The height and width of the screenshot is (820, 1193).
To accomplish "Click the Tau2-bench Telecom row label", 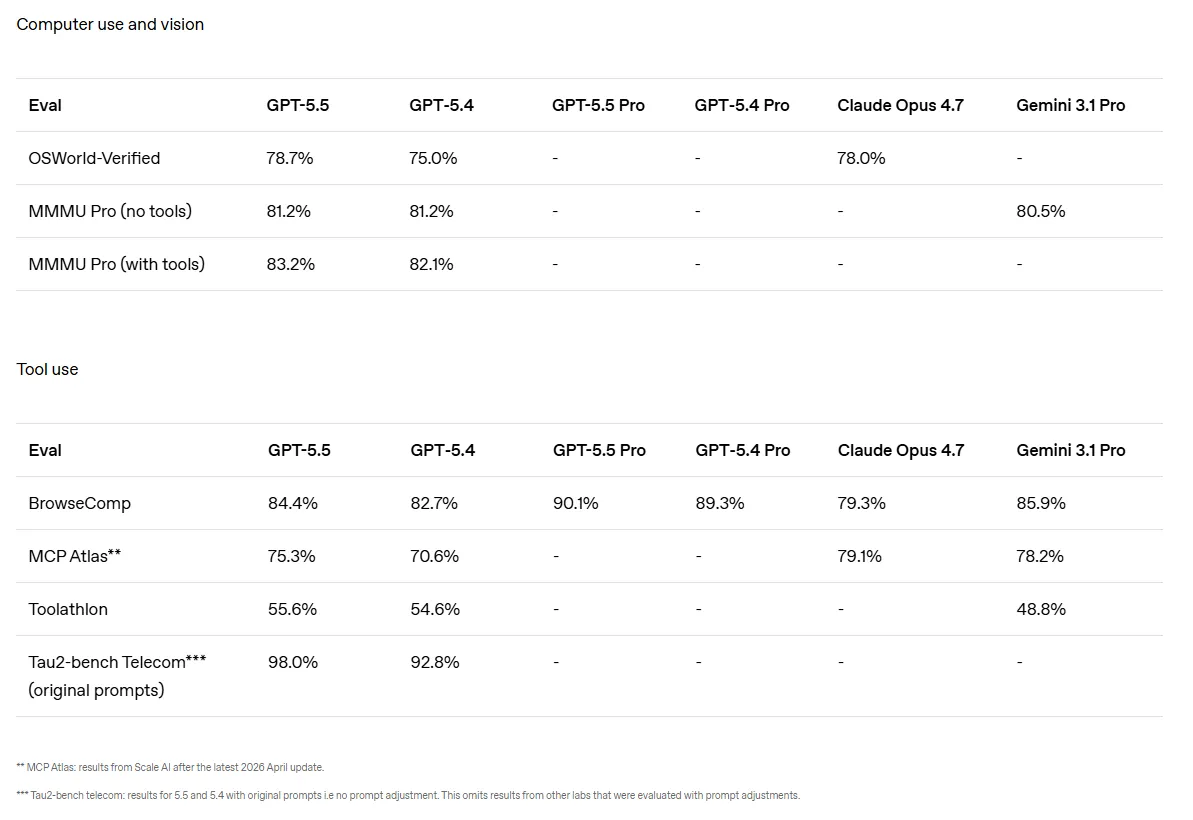I will [117, 676].
